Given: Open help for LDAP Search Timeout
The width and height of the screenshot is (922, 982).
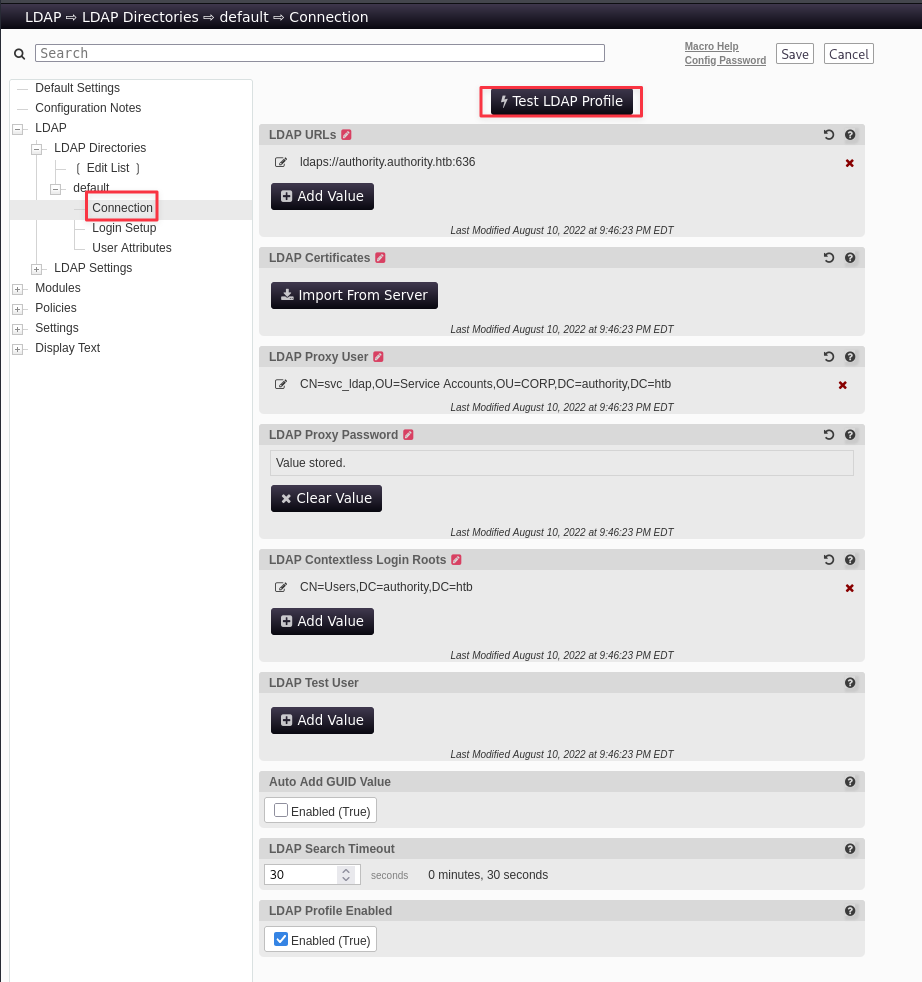Looking at the screenshot, I should coord(850,849).
